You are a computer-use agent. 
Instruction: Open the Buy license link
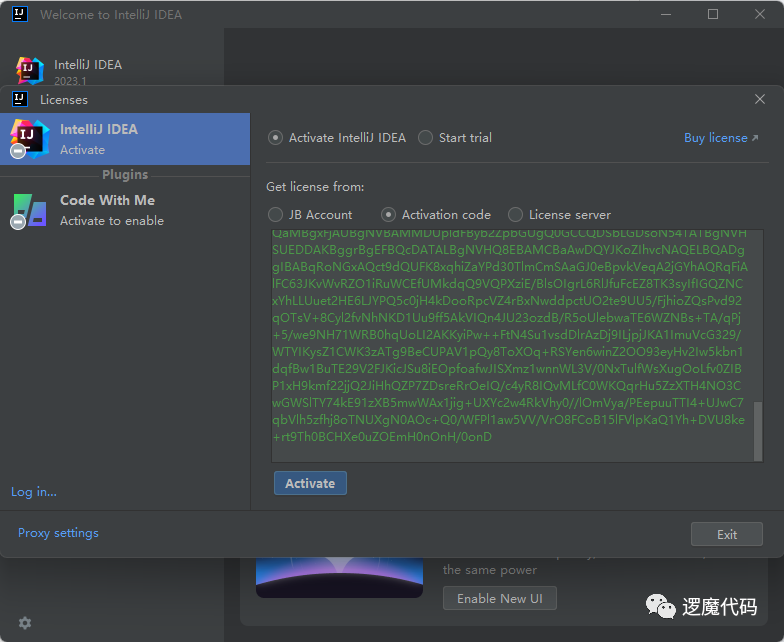pos(720,138)
